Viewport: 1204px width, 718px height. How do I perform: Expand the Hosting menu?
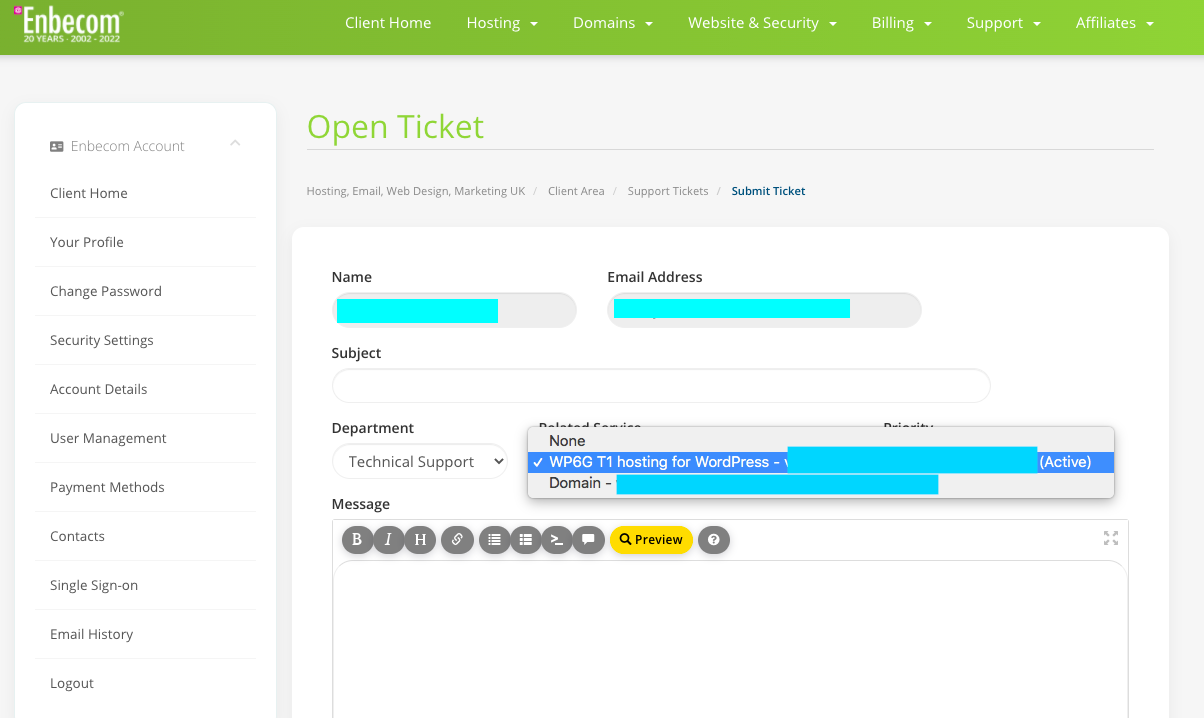click(502, 23)
